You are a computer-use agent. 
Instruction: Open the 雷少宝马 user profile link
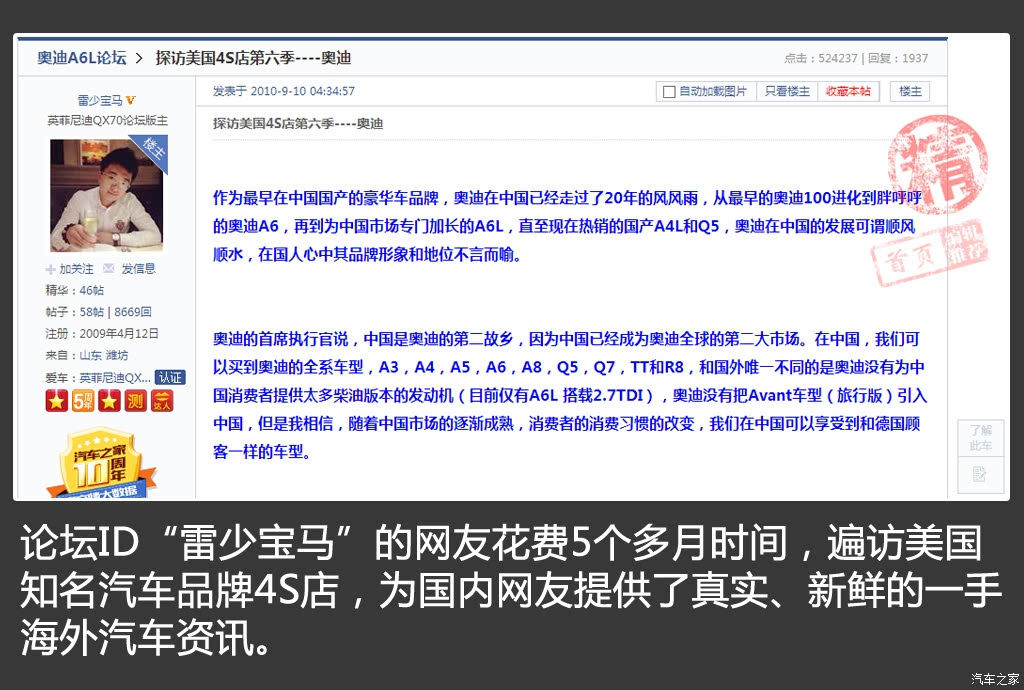[100, 101]
